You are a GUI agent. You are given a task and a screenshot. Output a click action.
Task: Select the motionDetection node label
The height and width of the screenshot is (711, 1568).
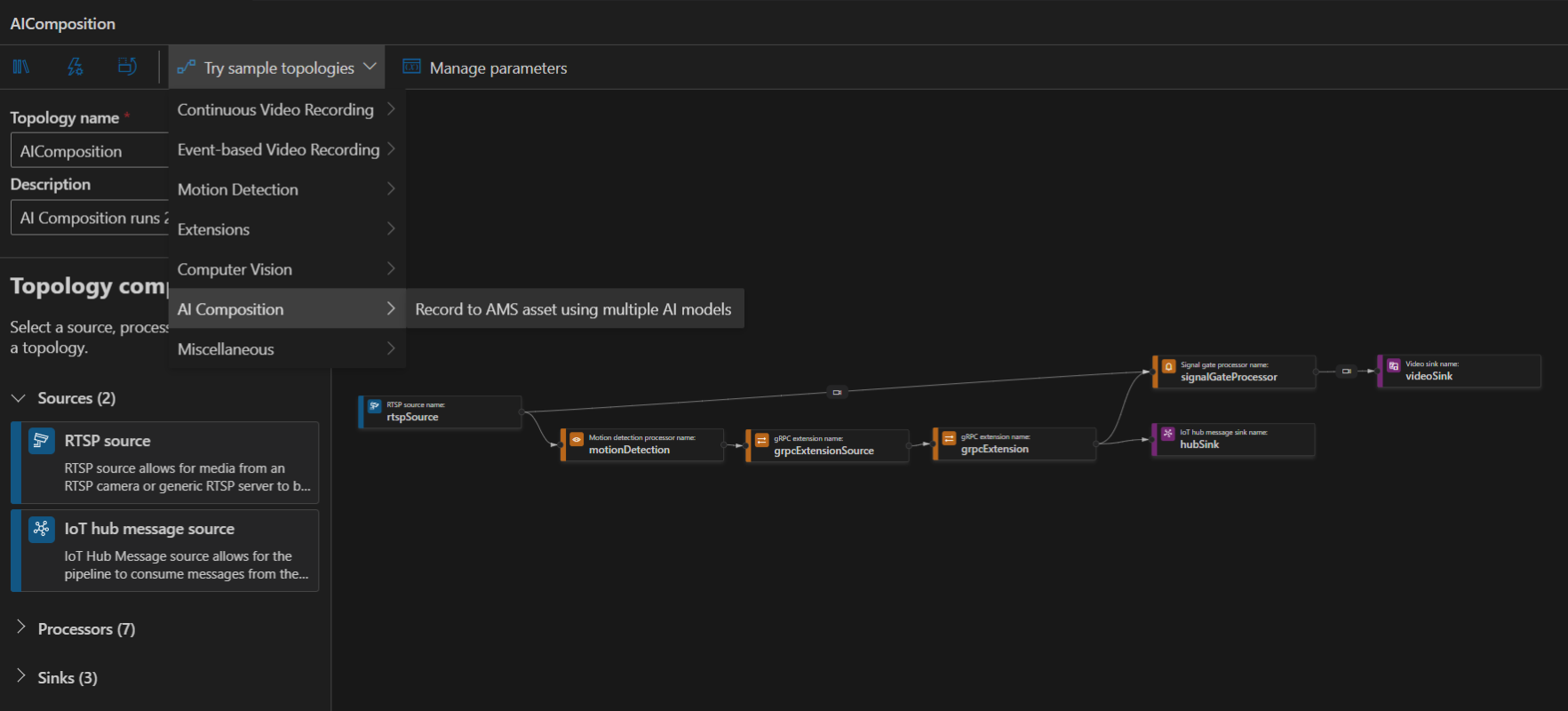point(629,450)
